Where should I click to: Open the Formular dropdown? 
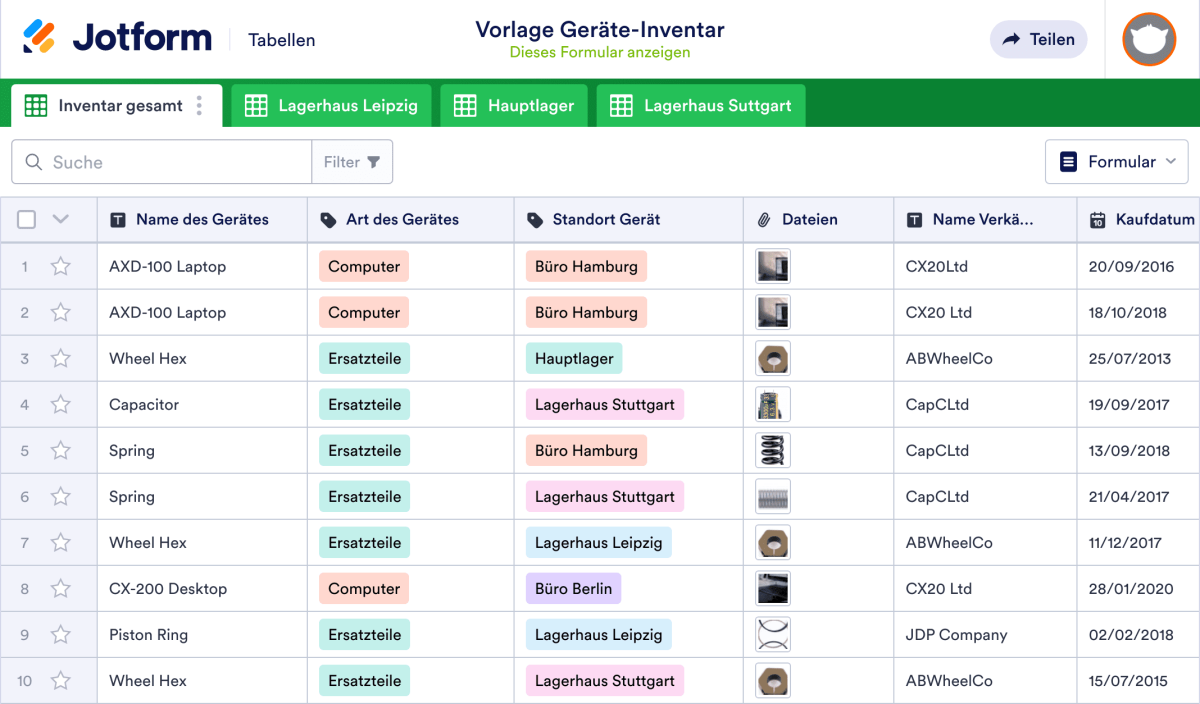click(1116, 161)
